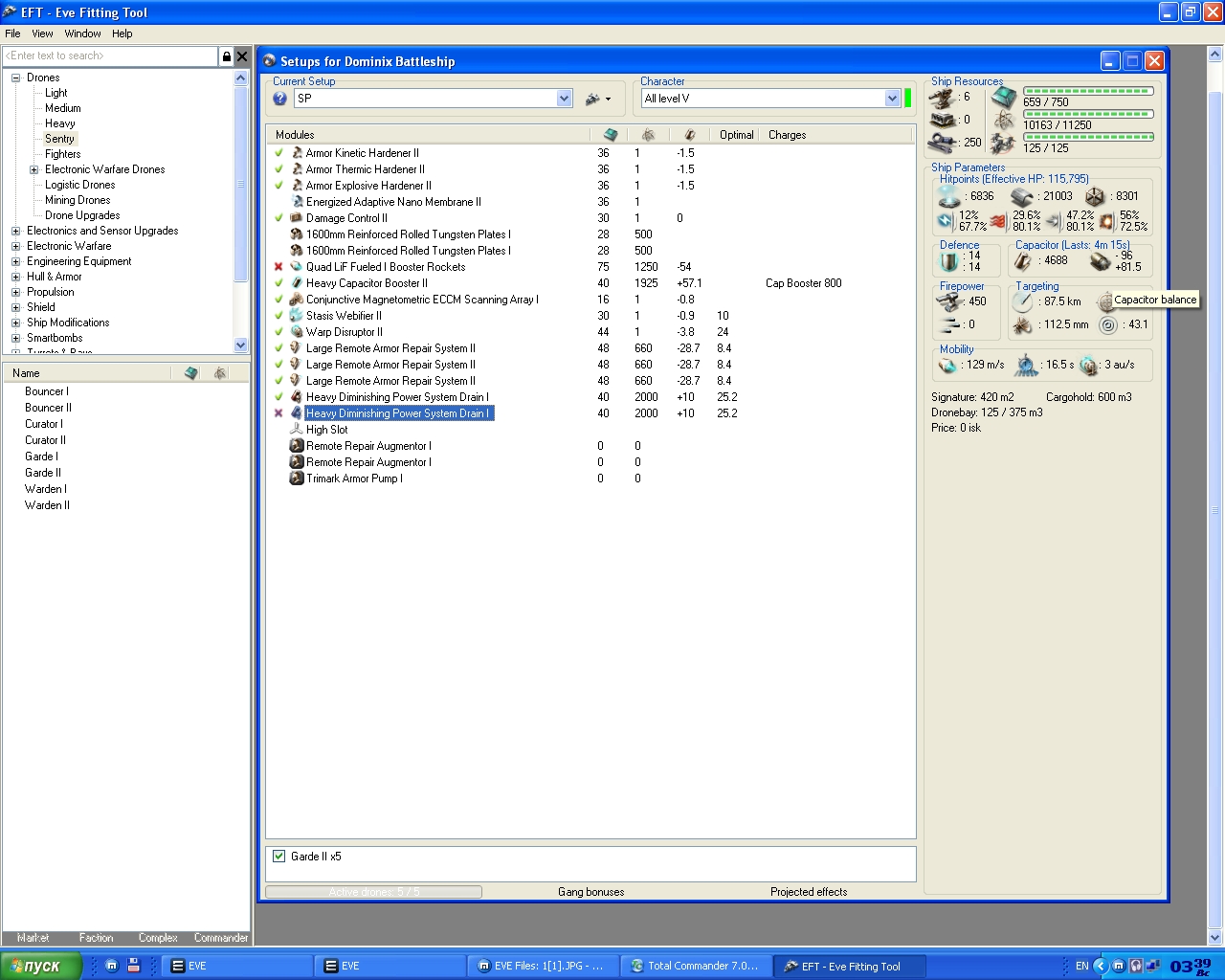Screen dimensions: 1225x980
Task: Click the drone bandwidth icon next to 125 / 125
Action: coord(1004,145)
